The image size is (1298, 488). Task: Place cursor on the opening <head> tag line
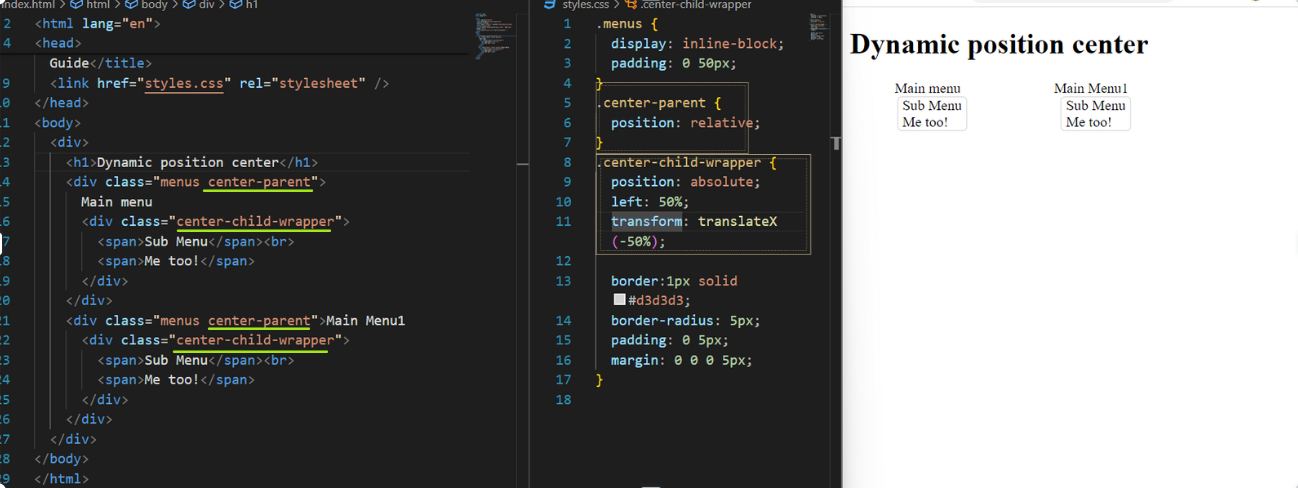click(x=58, y=43)
